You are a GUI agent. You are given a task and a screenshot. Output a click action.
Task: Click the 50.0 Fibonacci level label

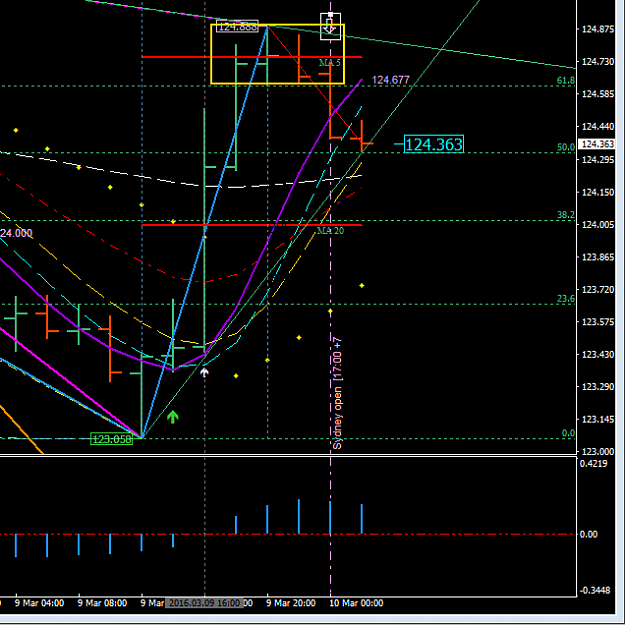(566, 147)
